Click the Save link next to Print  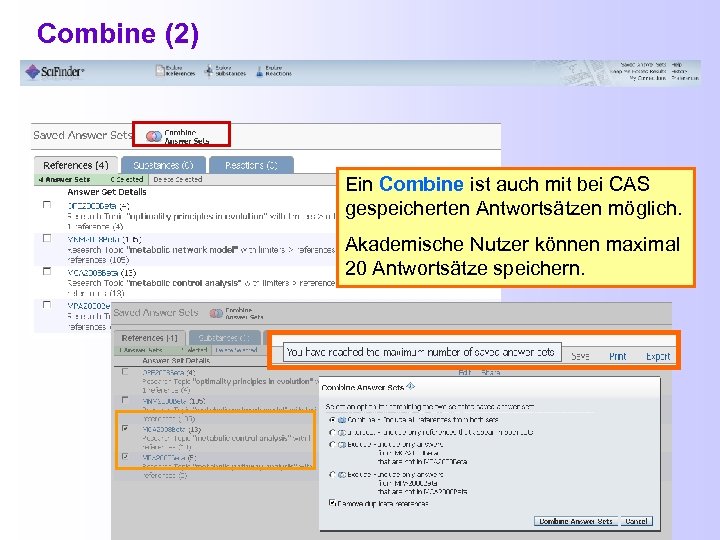tap(580, 356)
